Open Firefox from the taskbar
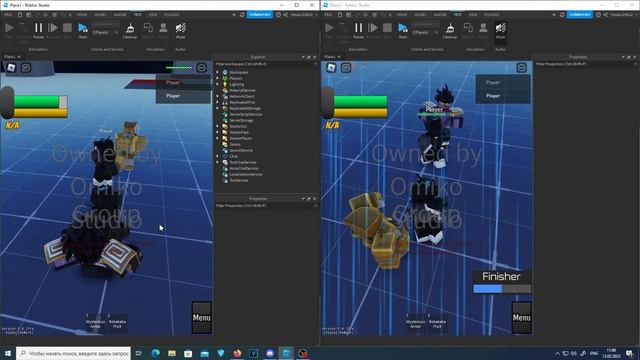Screen dimensions: 640x360 [x=237, y=353]
